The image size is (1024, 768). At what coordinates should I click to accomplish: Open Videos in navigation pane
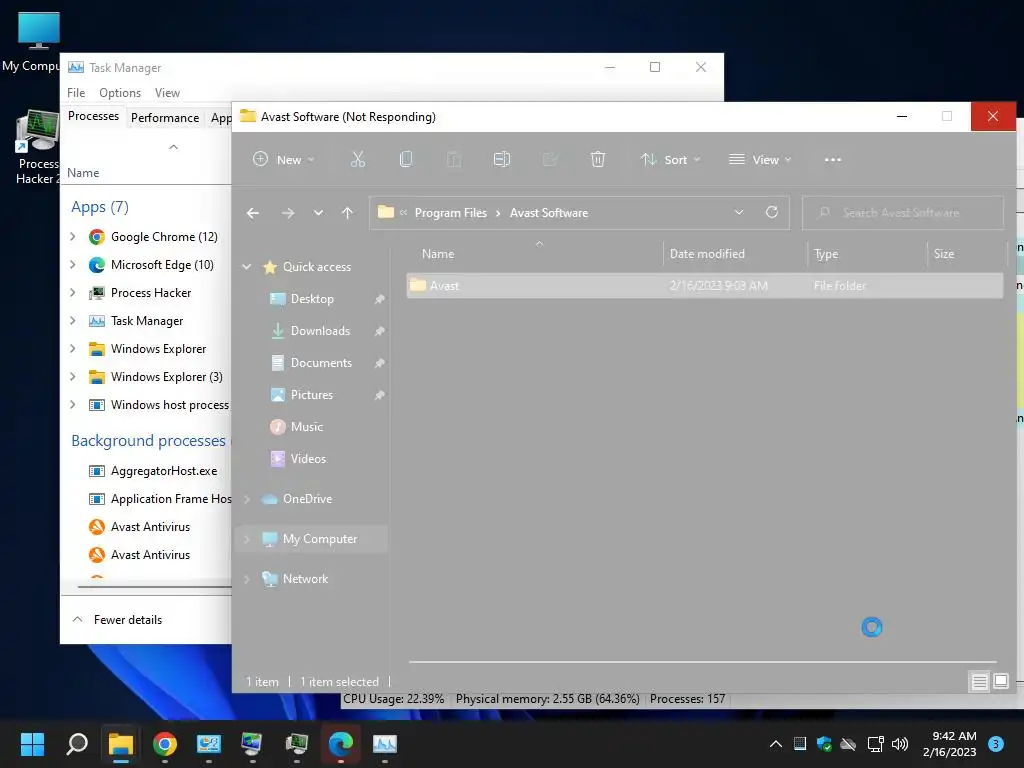point(308,458)
